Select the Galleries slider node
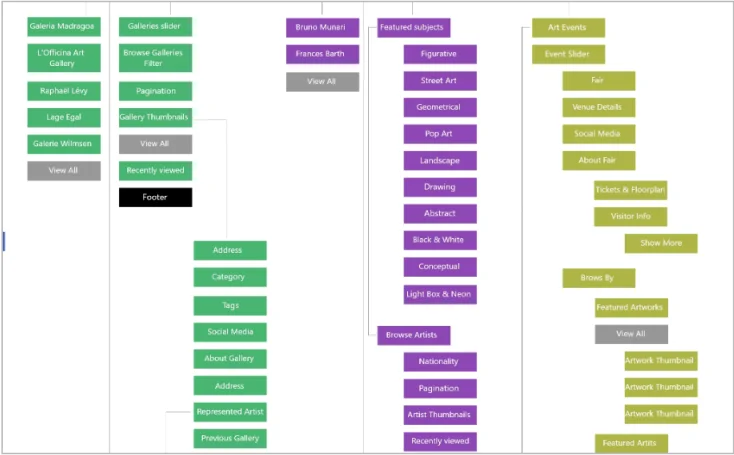 pyautogui.click(x=155, y=26)
